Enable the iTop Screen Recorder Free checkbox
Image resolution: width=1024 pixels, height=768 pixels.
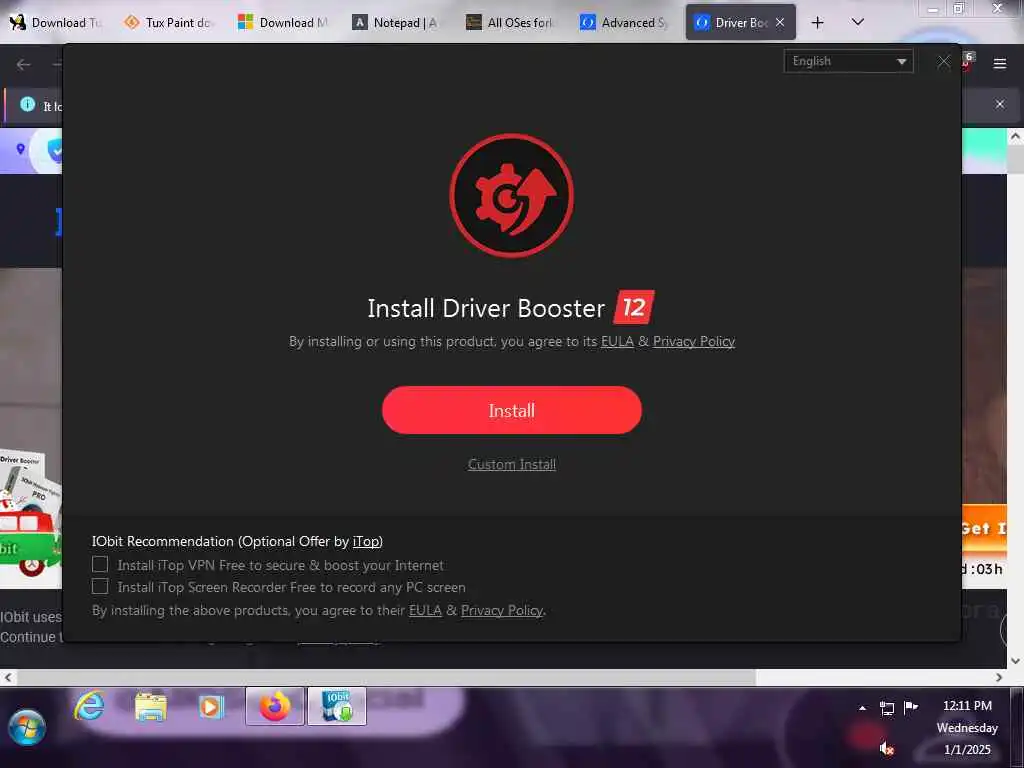(100, 586)
